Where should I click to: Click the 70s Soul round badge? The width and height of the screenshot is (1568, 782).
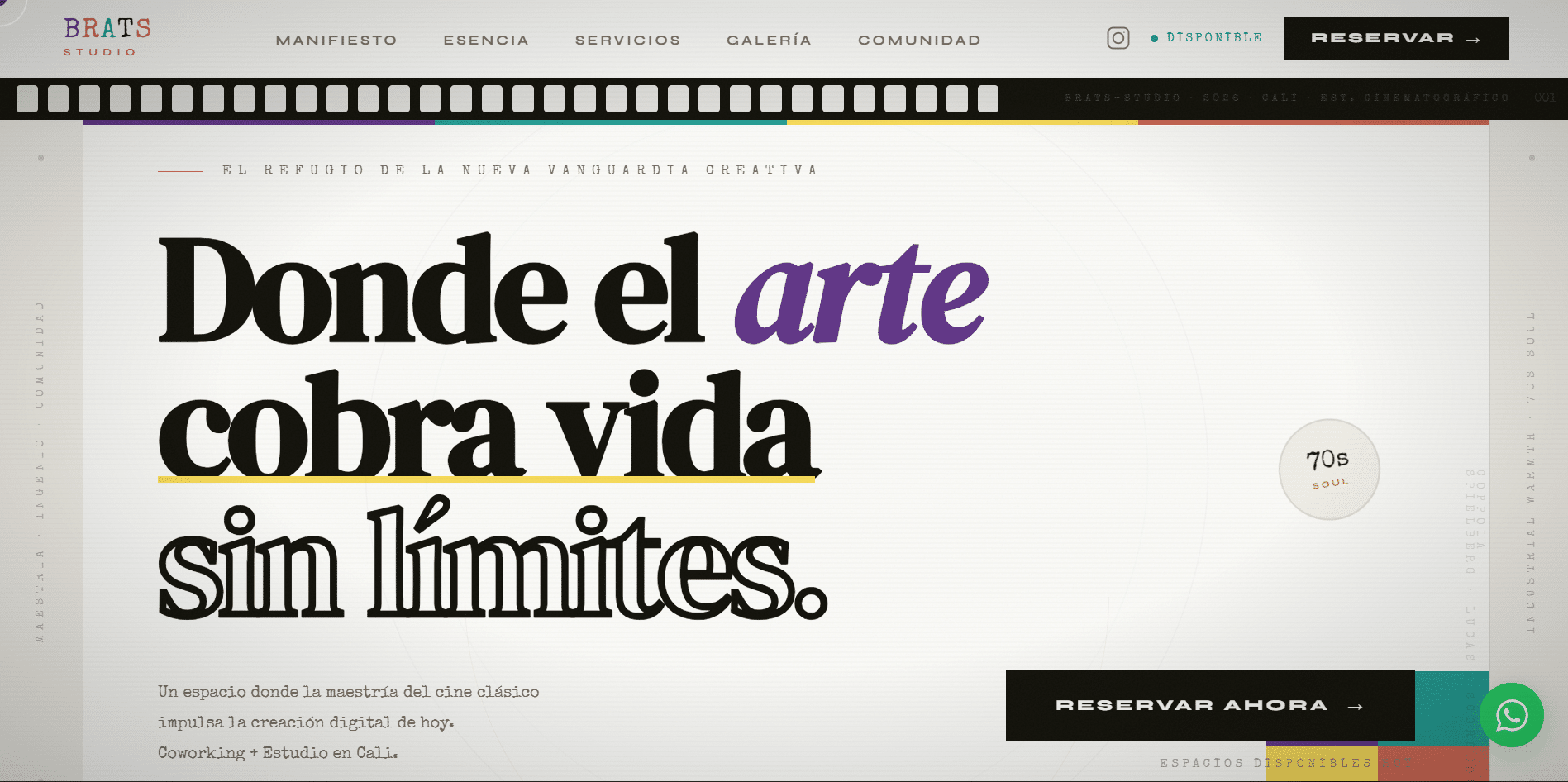pos(1329,470)
